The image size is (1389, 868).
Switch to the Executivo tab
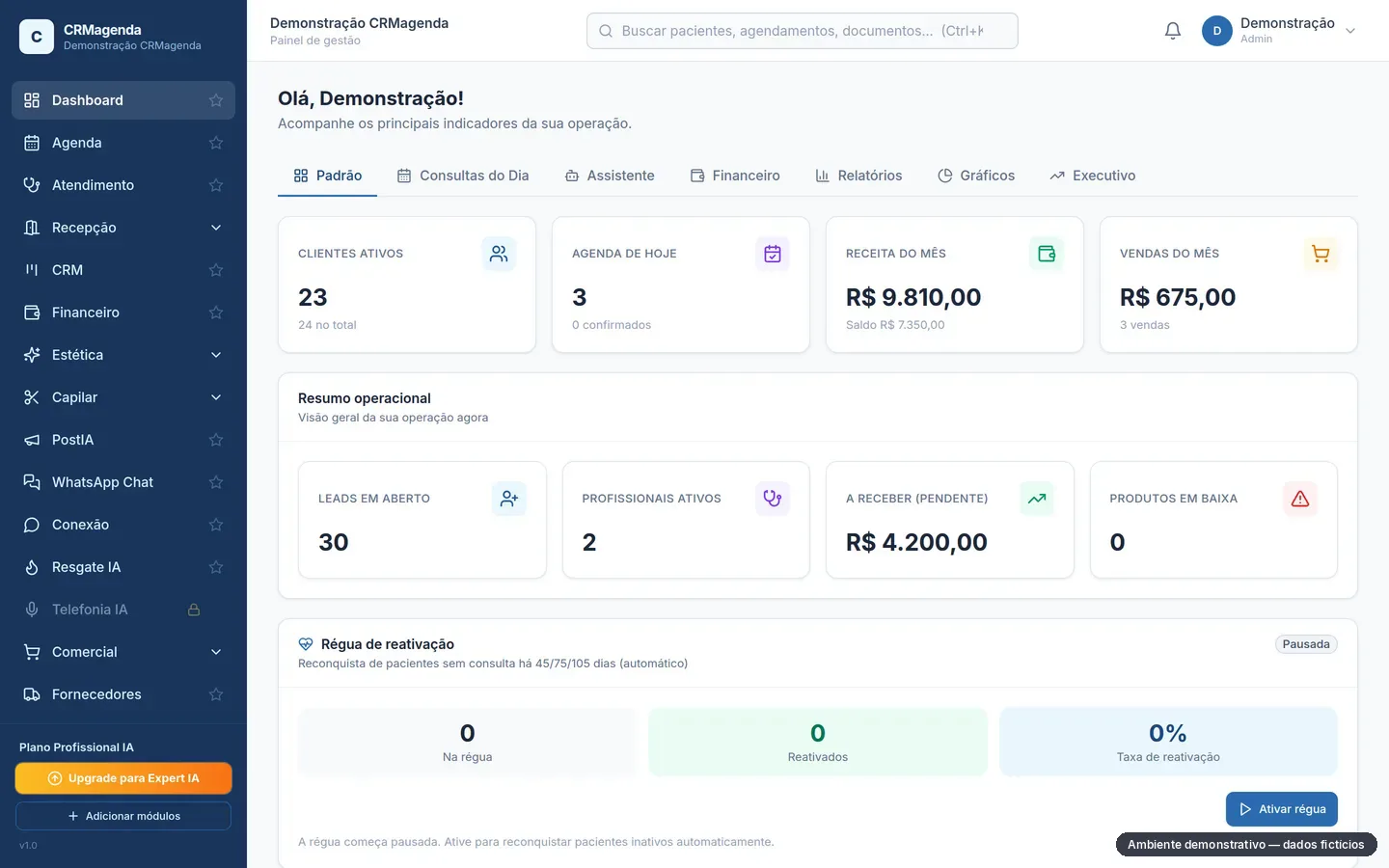point(1093,176)
